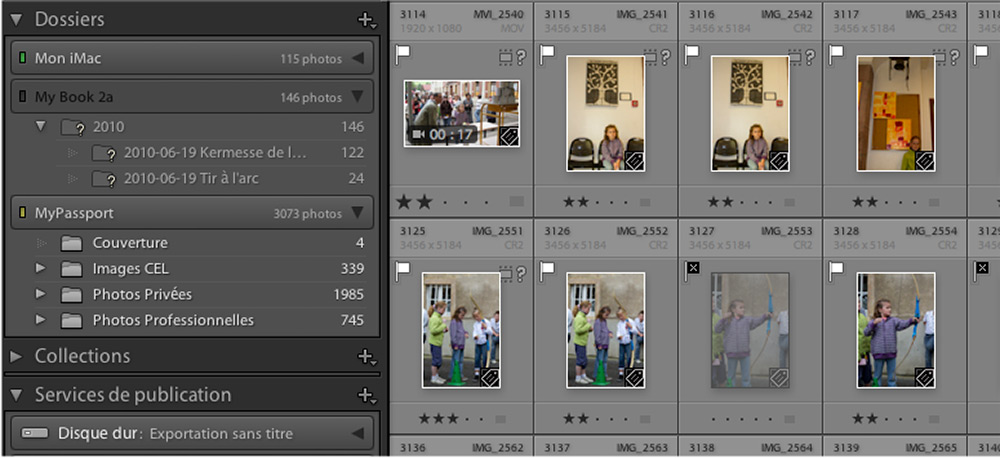Click the color label swatch on video 3114
The width and height of the screenshot is (1000, 458).
tap(517, 202)
